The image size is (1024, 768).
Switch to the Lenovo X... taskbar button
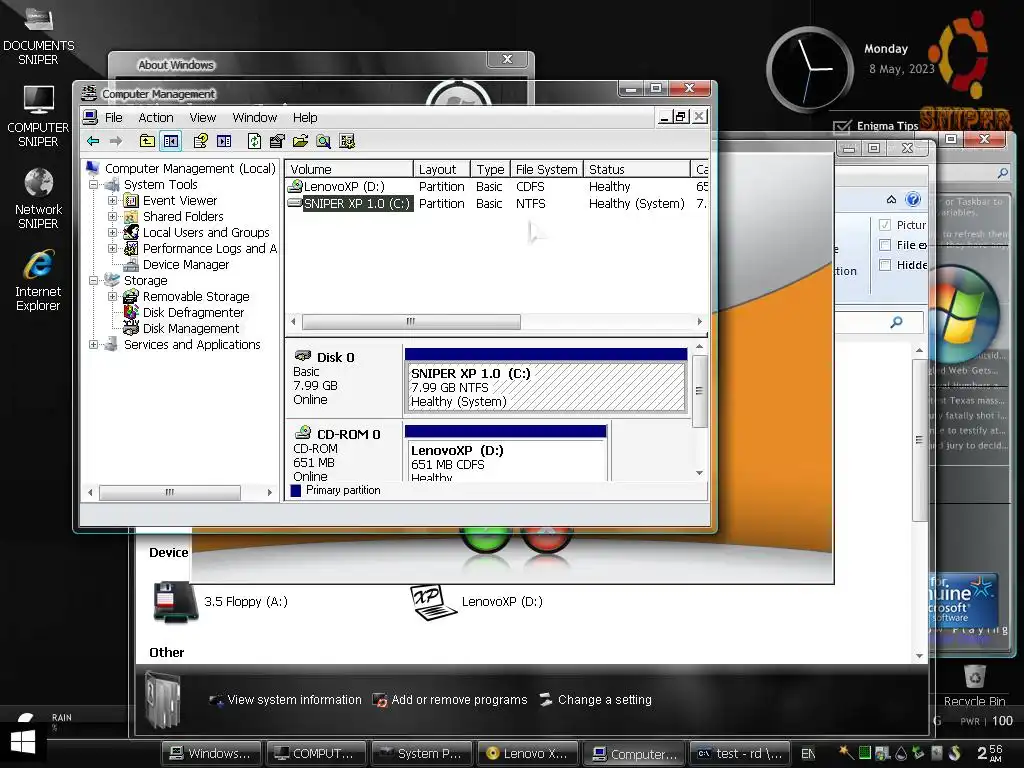point(528,753)
